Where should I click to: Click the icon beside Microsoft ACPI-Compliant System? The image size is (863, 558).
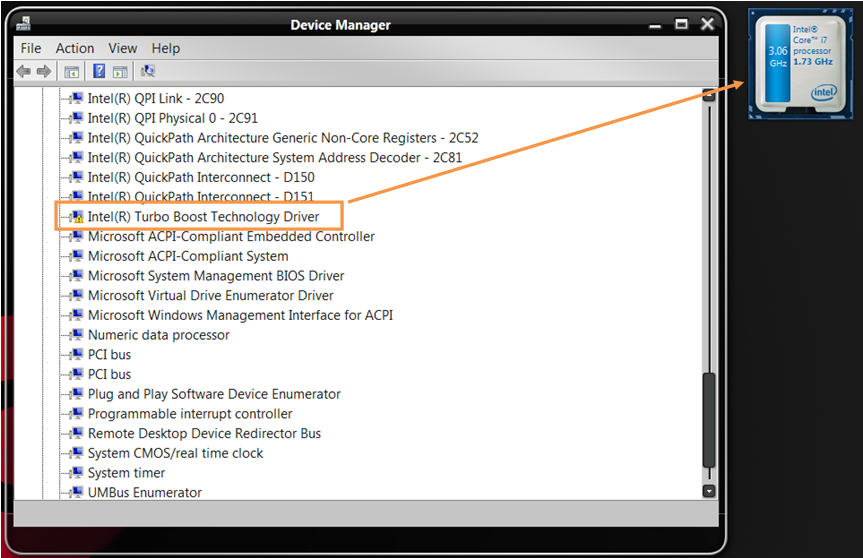coord(78,256)
